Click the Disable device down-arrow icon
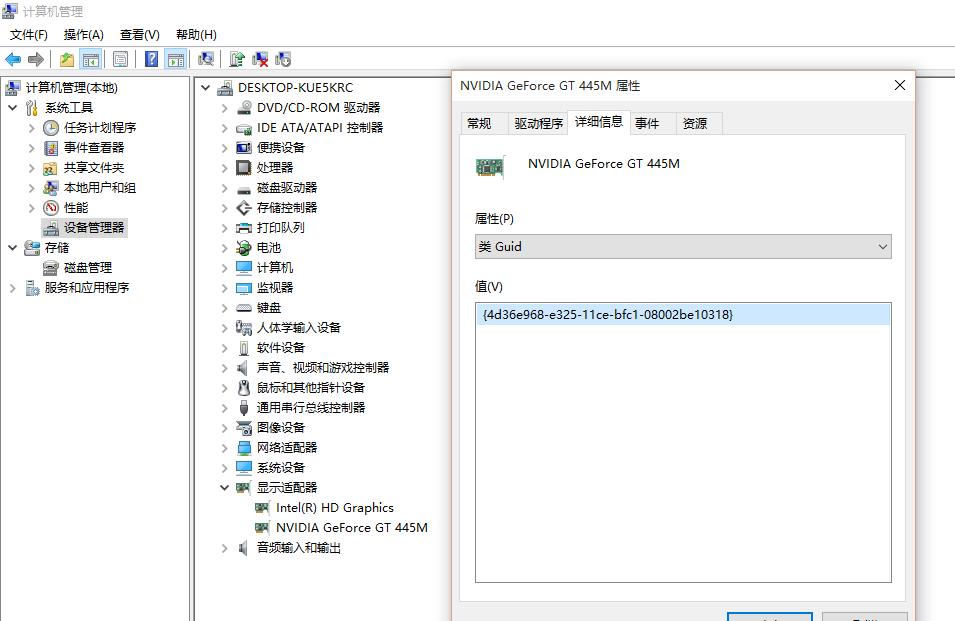 coord(283,59)
